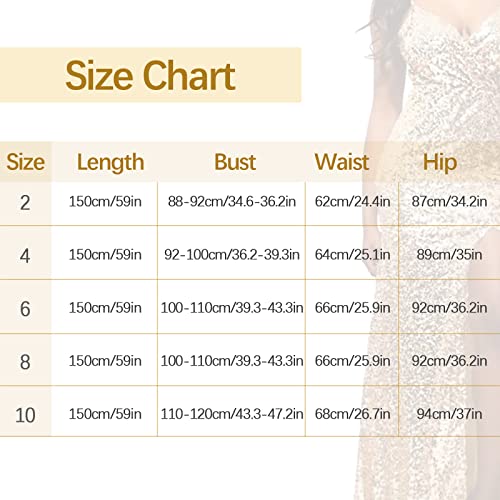This screenshot has width=500, height=500.
Task: Click the bust value "88-92cm/34.6-36.2in"
Action: 232,201
